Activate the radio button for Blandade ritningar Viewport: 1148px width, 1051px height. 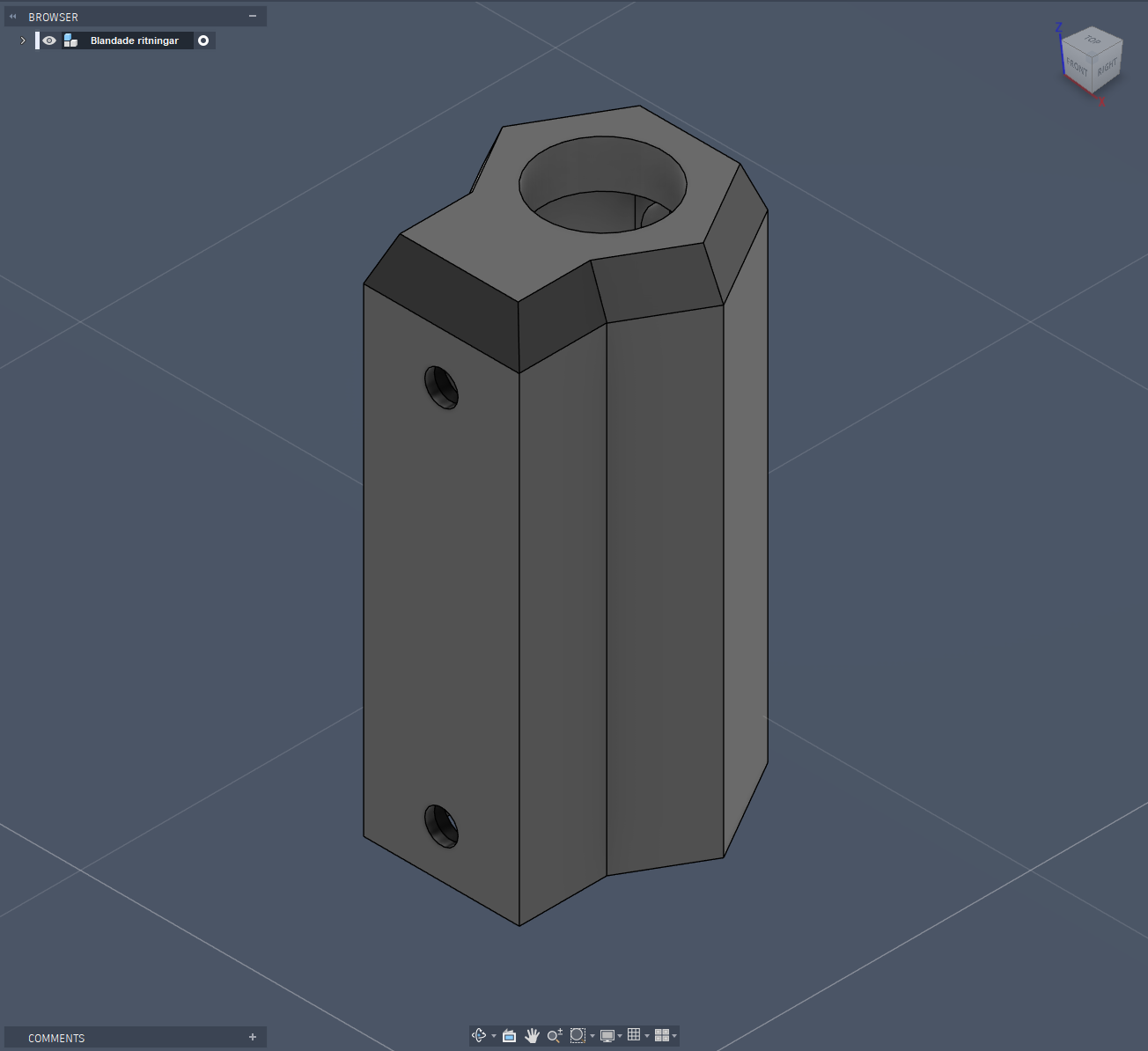point(203,40)
